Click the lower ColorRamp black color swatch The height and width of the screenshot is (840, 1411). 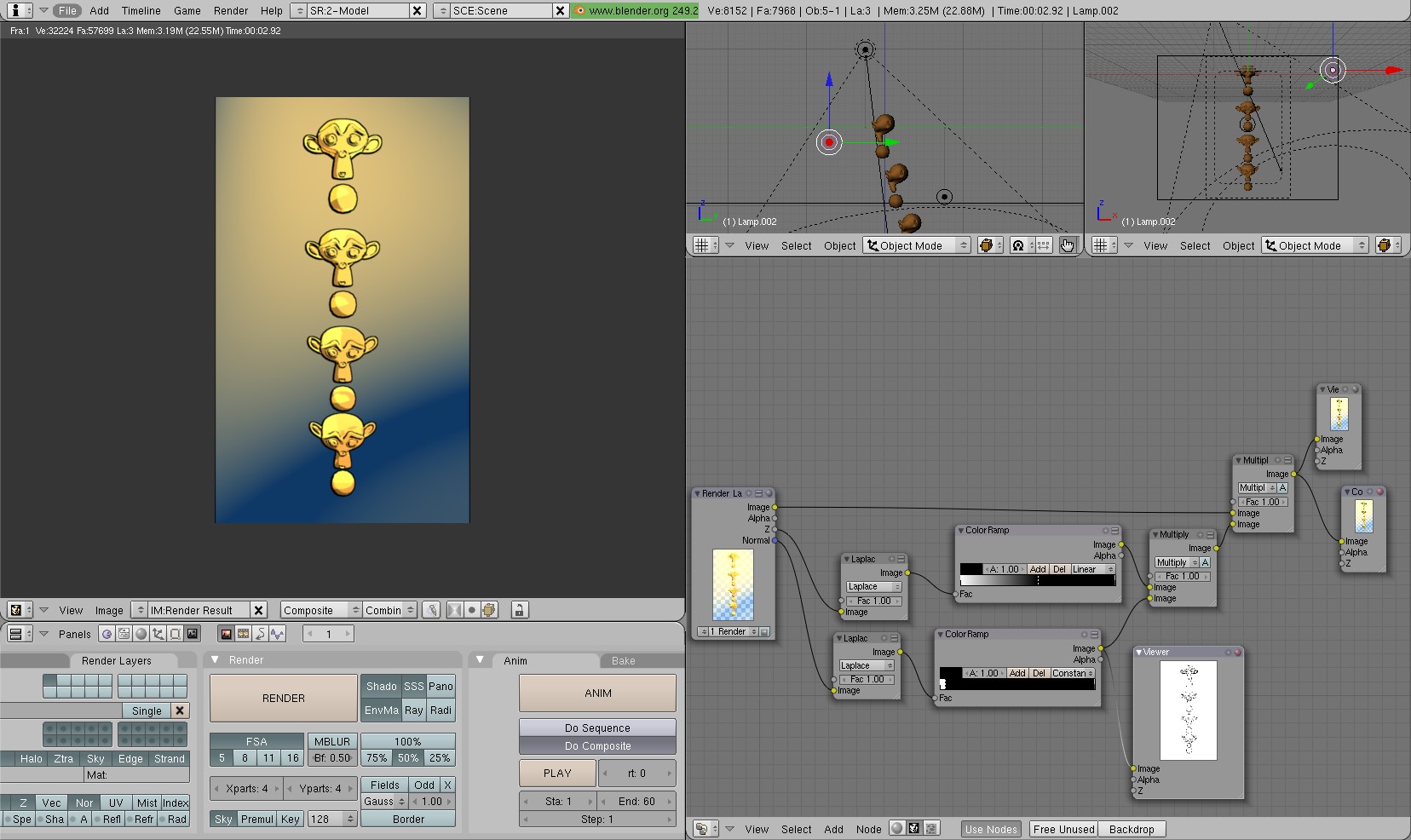(x=950, y=673)
